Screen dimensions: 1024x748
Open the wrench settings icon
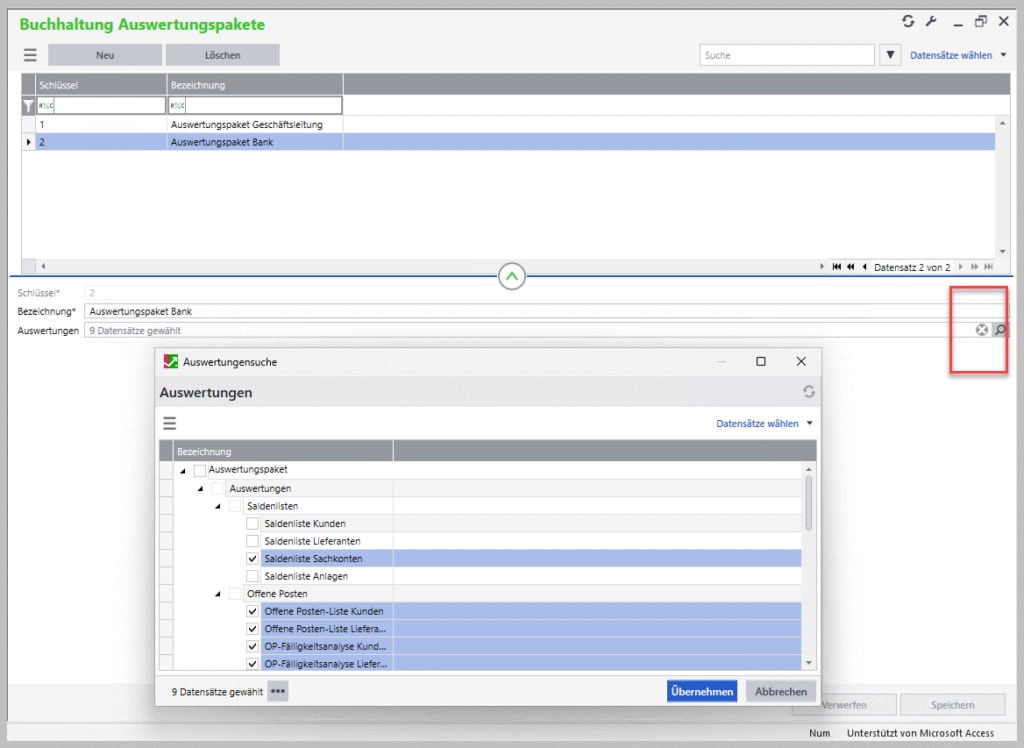tap(930, 22)
